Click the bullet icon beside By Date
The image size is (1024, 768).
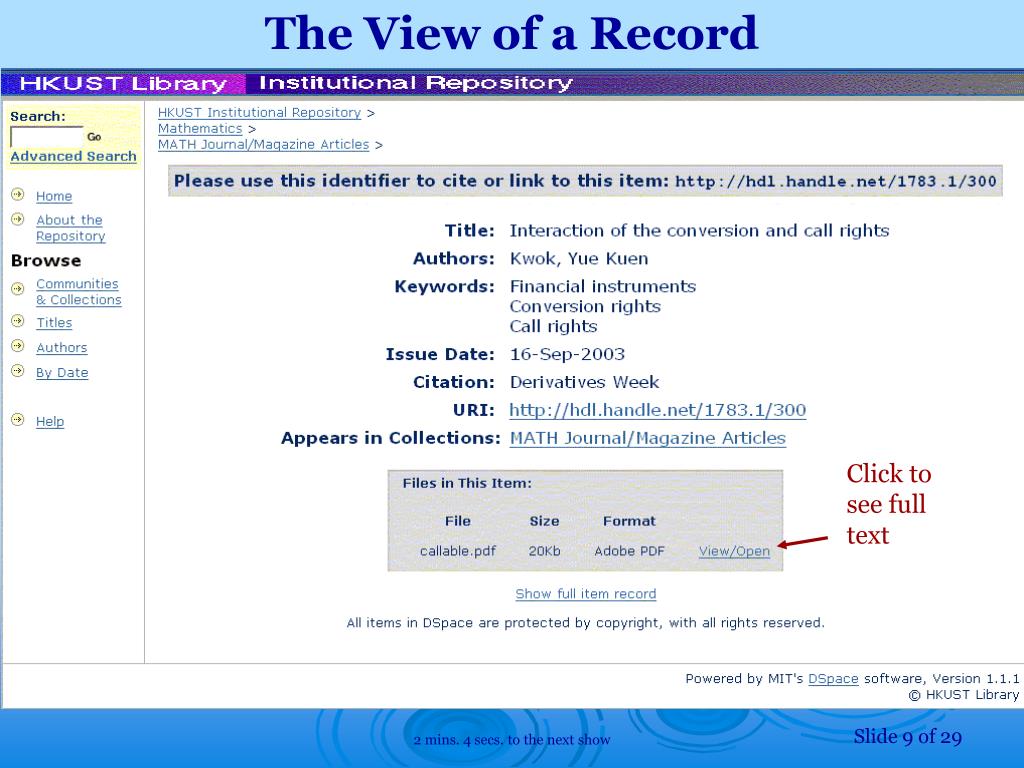click(18, 371)
